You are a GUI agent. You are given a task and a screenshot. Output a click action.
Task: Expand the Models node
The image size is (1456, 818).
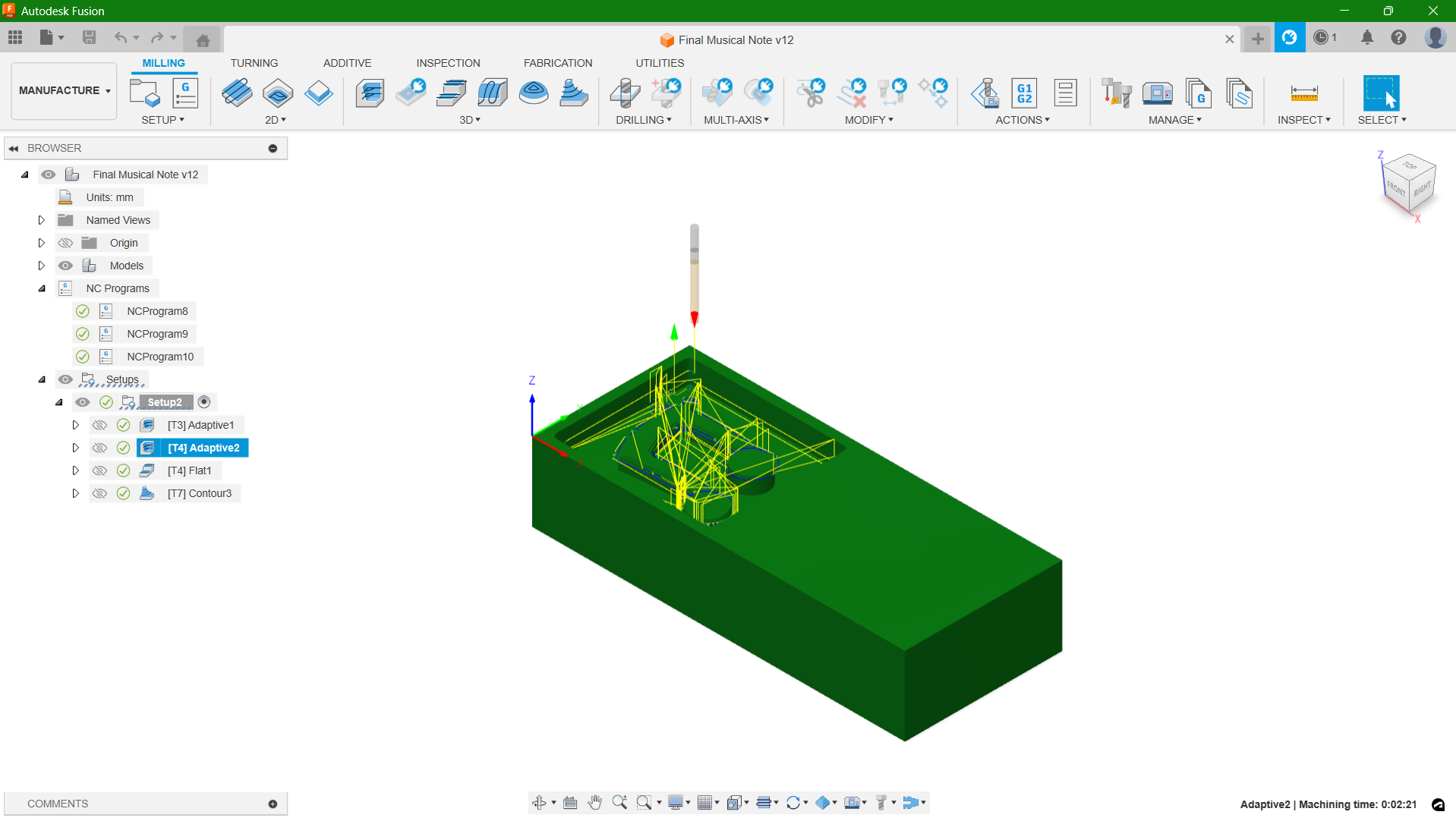42,266
